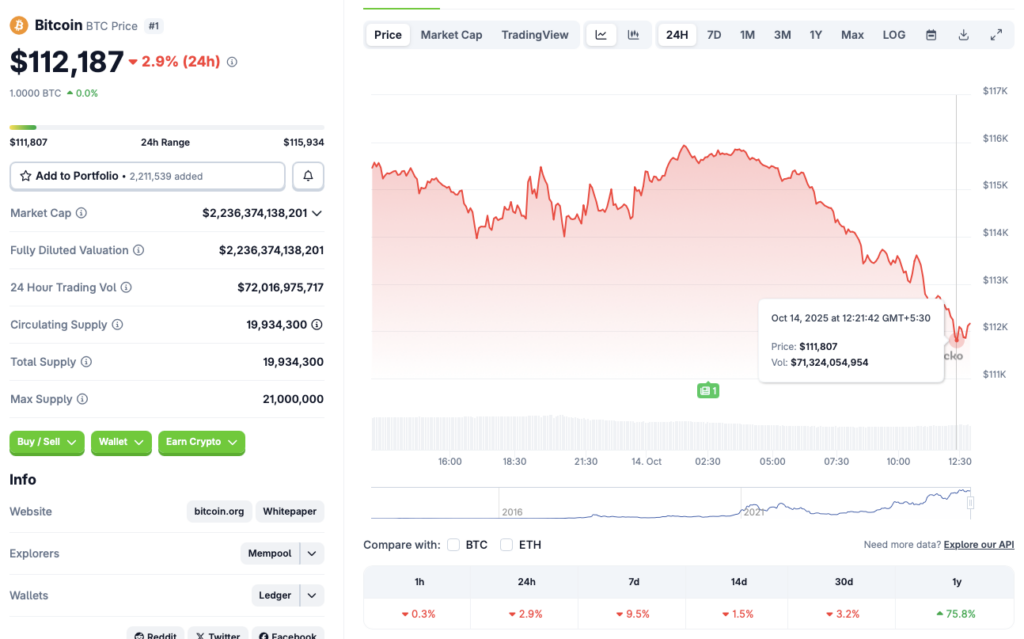Switch to candlestick chart view icon

(x=633, y=35)
